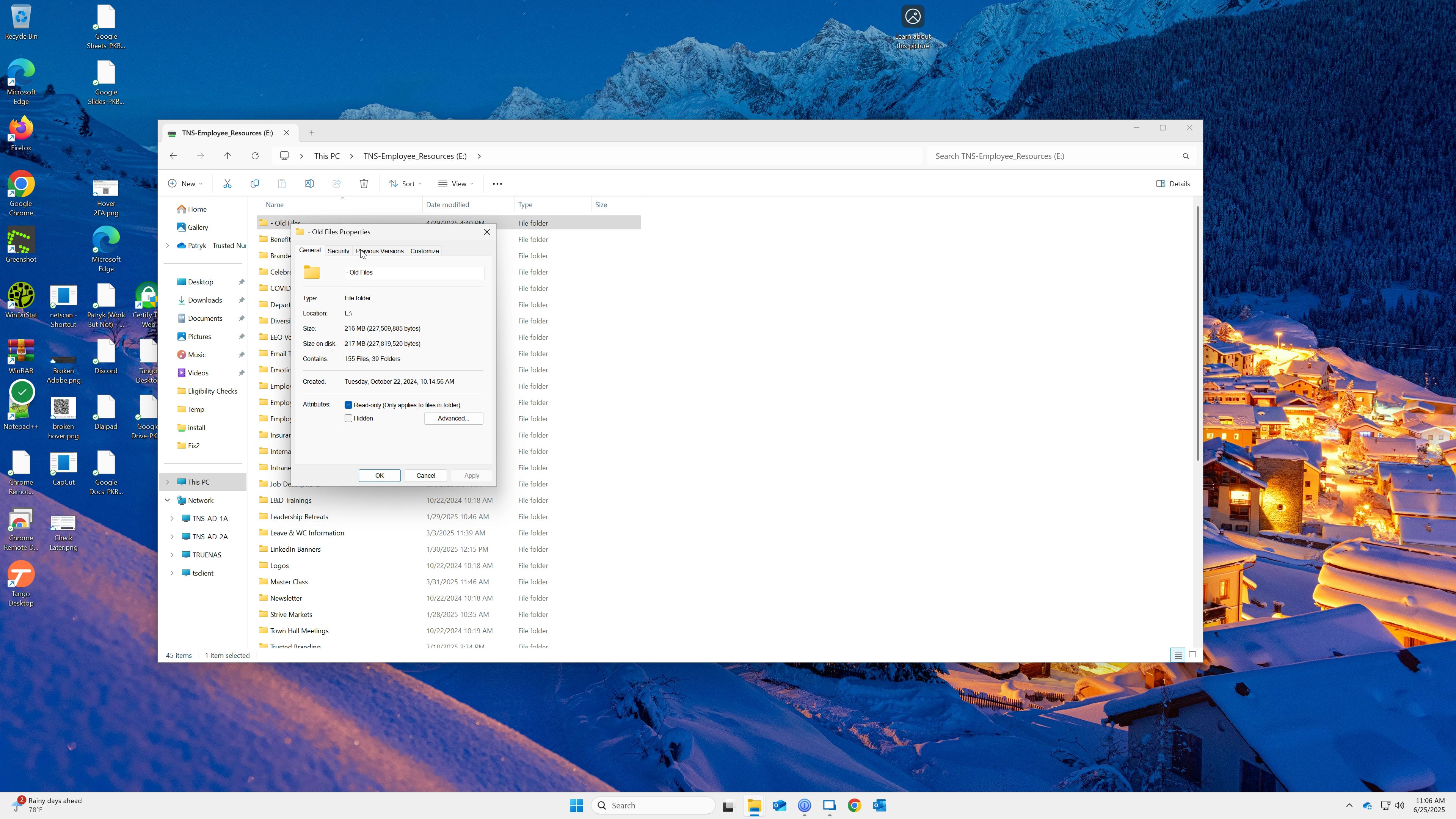Switch to the Security tab
1456x819 pixels.
[338, 251]
